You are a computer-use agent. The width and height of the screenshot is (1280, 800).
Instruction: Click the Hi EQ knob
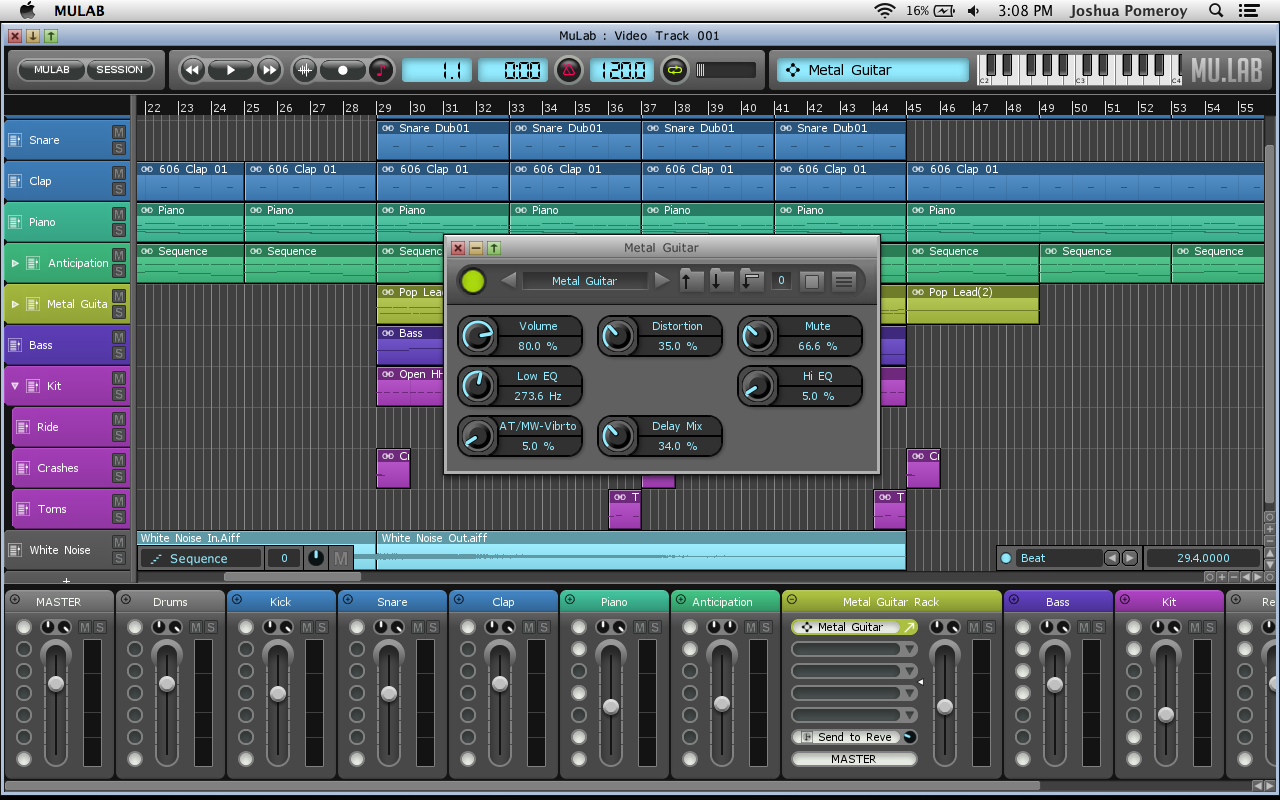pyautogui.click(x=758, y=386)
